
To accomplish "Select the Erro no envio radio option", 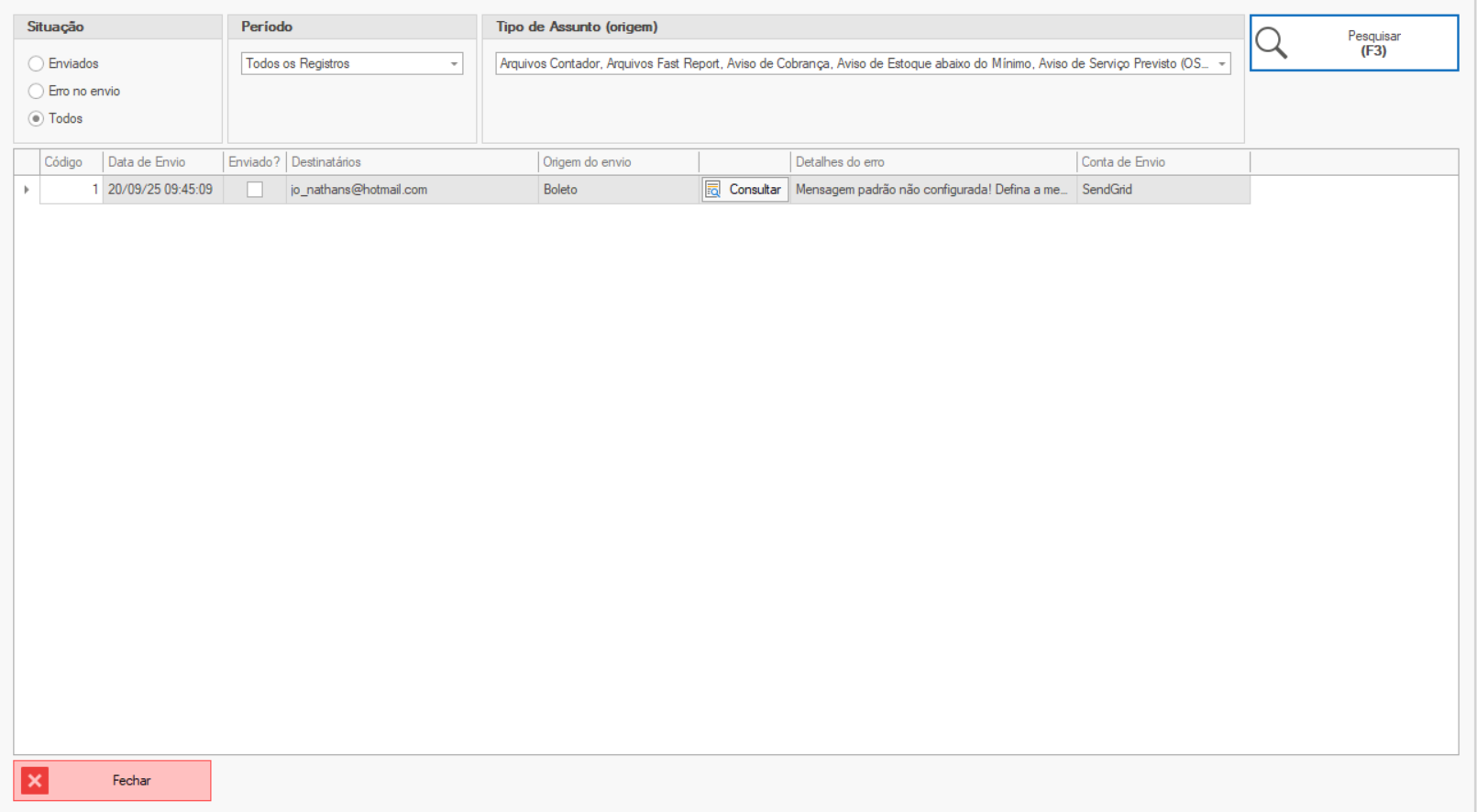I will [37, 91].
